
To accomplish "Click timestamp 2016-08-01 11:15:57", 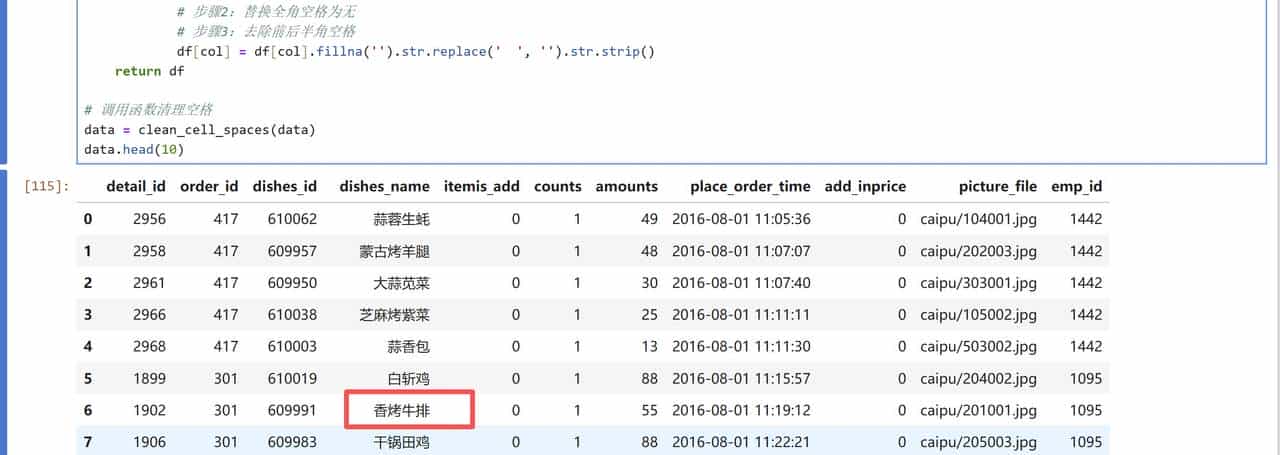I will 741,379.
